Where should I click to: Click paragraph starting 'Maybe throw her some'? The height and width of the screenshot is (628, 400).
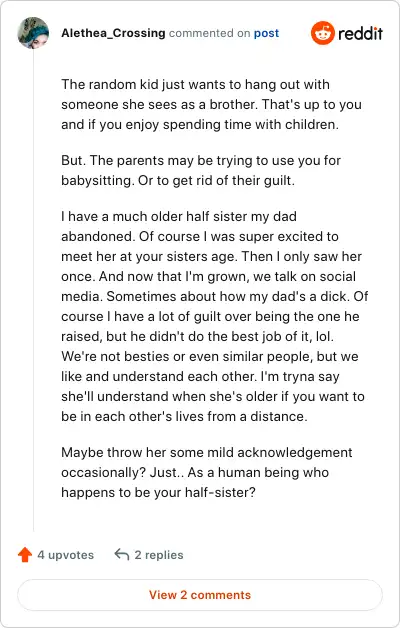coord(207,473)
